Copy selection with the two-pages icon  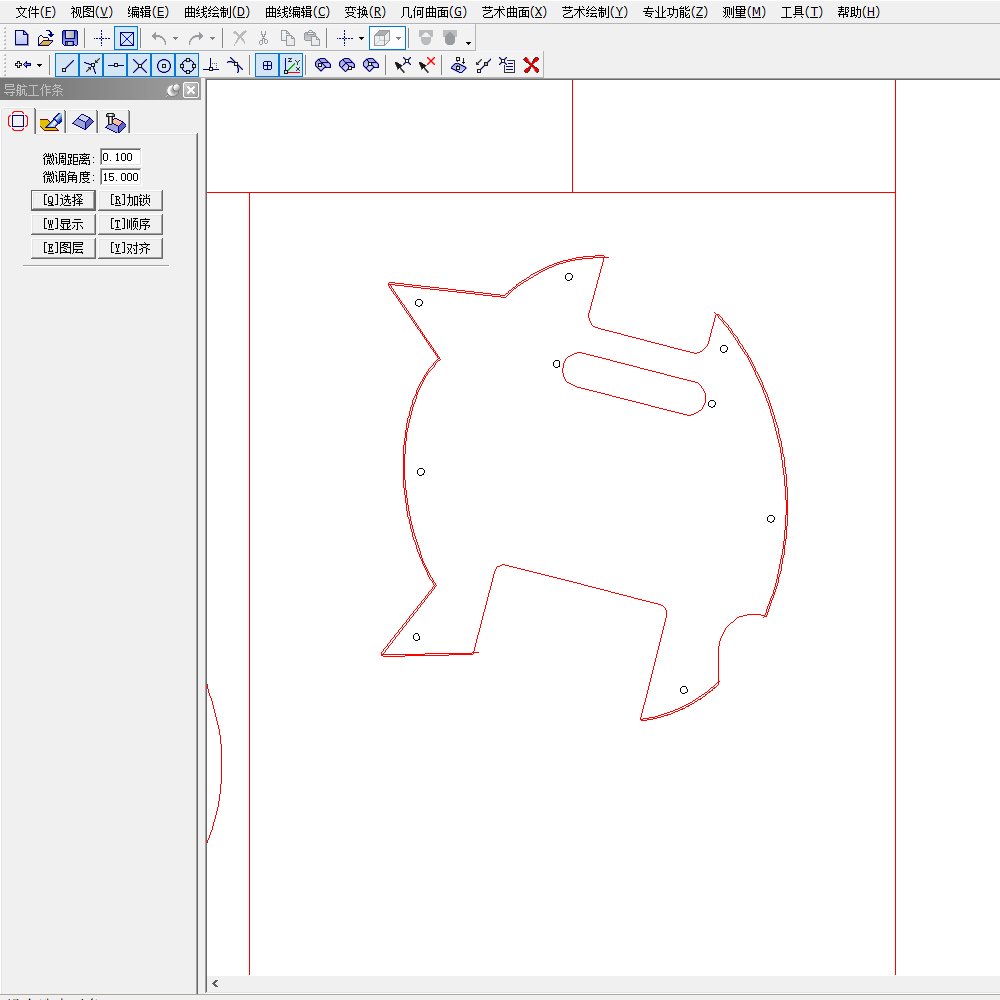tap(288, 38)
